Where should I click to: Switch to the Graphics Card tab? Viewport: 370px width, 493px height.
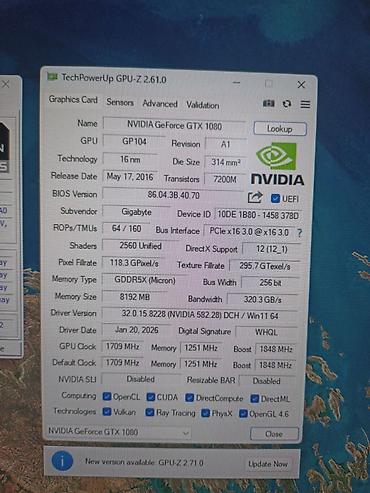point(73,99)
